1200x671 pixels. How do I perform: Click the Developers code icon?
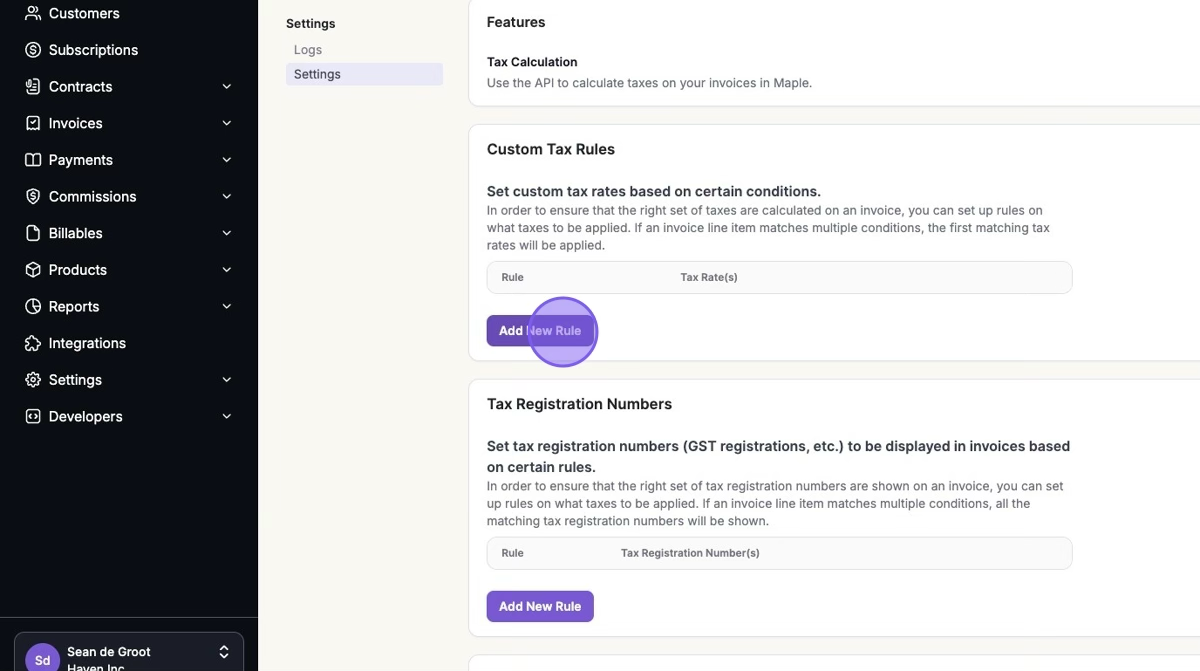click(x=33, y=417)
